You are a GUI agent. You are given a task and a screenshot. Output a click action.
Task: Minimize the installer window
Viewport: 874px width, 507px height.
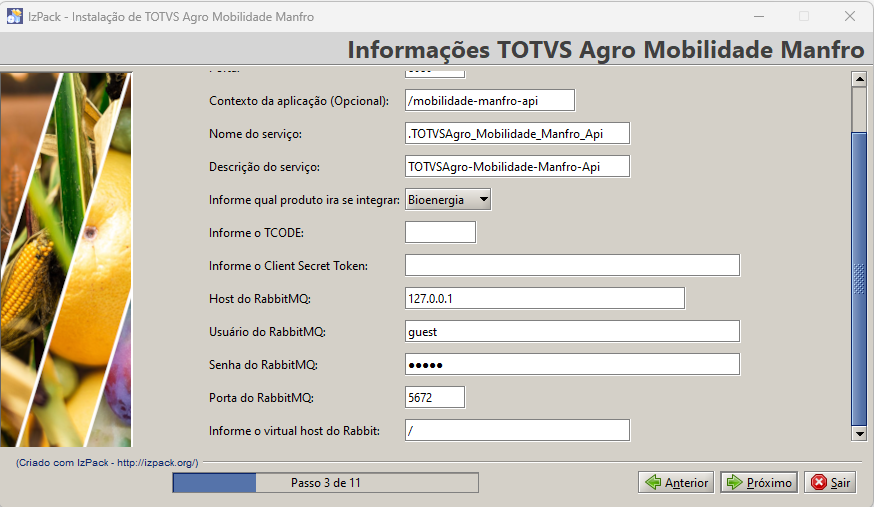(759, 16)
